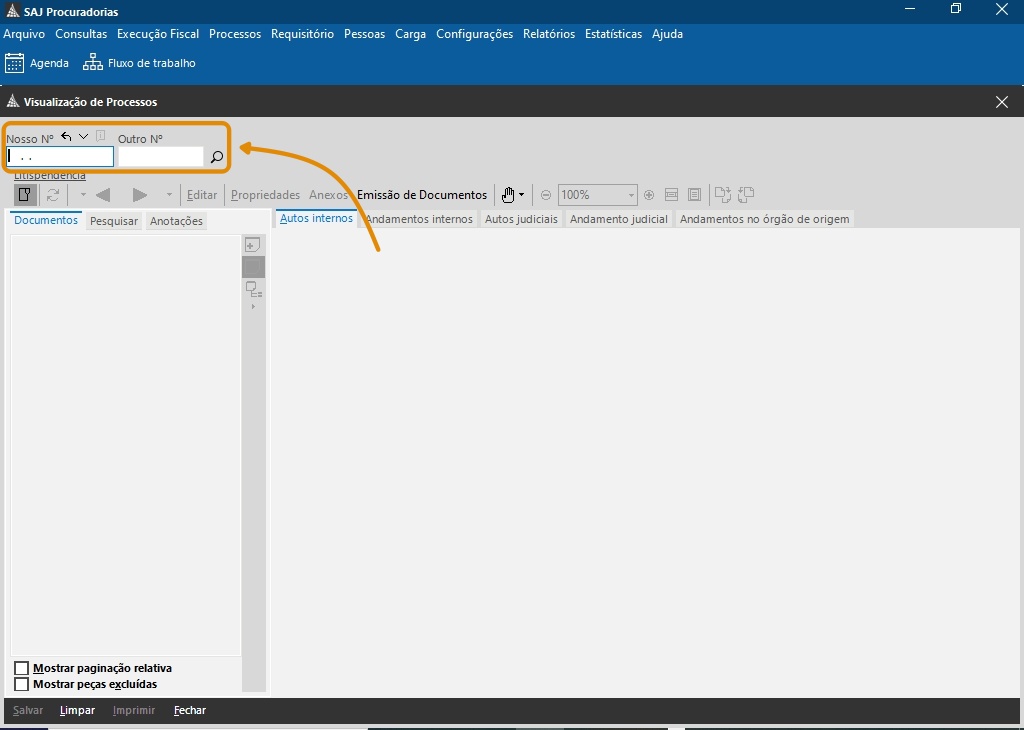Enable Mostrar paginação relativa checkbox

click(22, 668)
